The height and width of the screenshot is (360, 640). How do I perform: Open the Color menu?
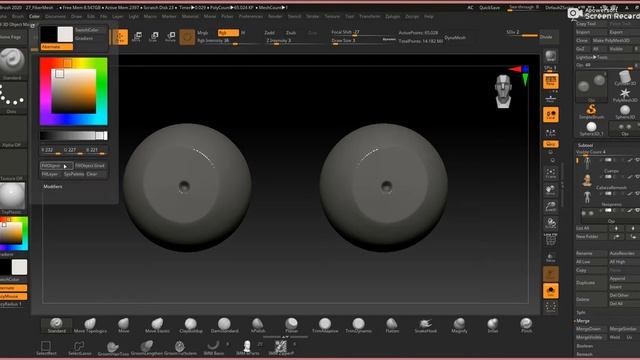(x=34, y=17)
